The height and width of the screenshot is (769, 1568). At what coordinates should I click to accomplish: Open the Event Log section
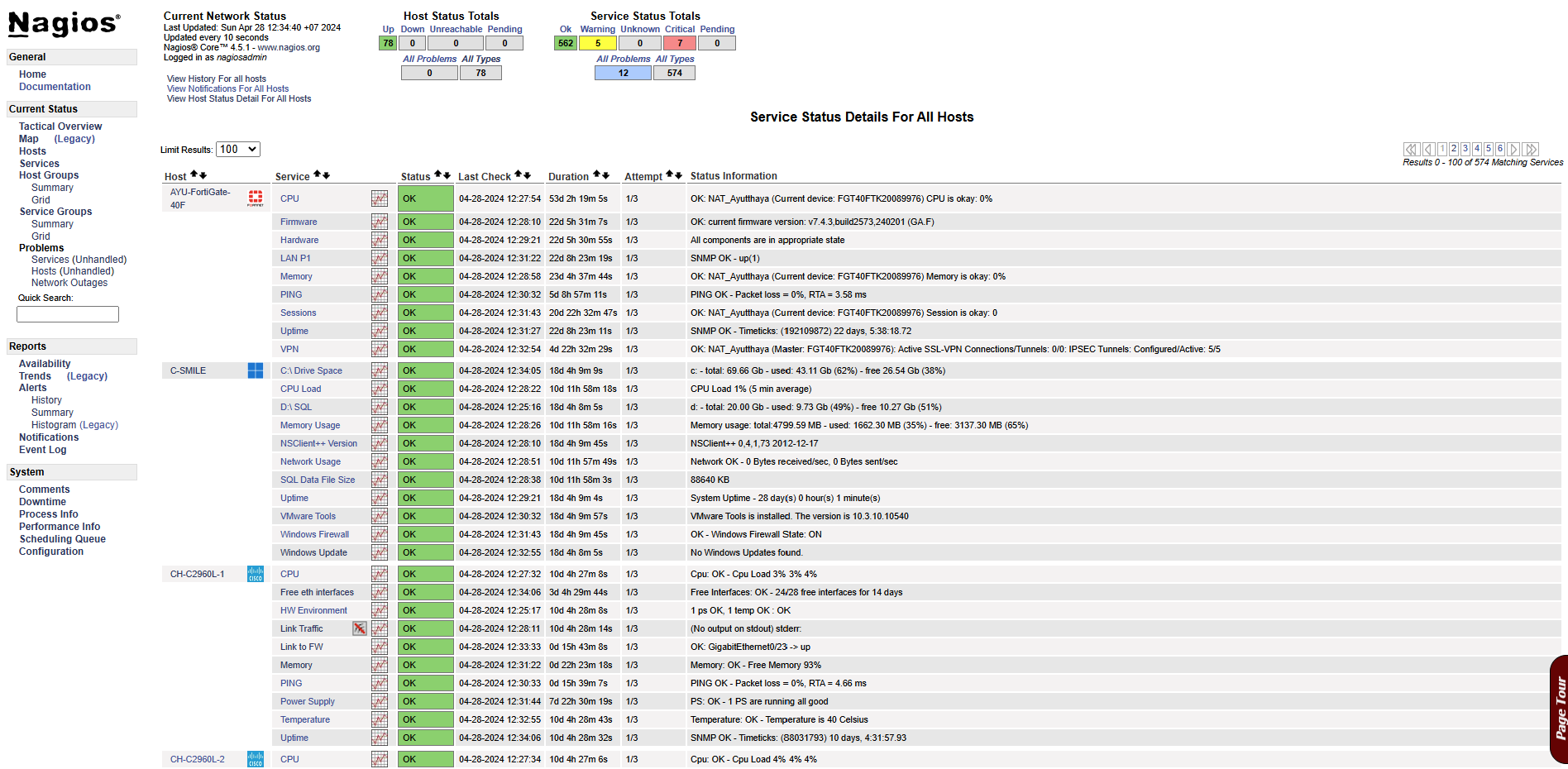point(42,449)
